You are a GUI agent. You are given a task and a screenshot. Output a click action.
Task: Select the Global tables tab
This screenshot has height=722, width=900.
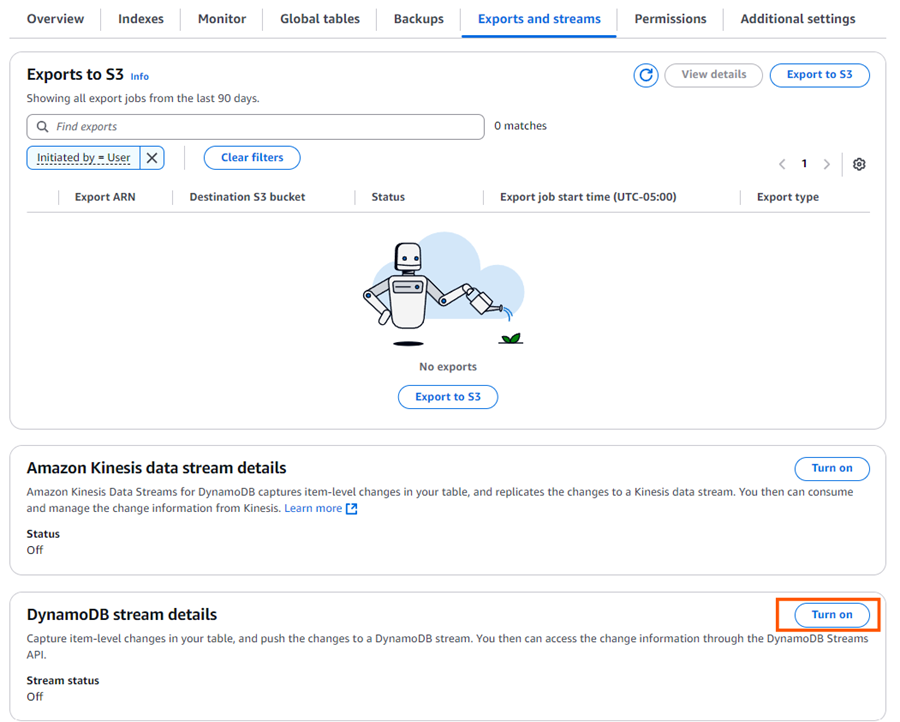(x=320, y=19)
